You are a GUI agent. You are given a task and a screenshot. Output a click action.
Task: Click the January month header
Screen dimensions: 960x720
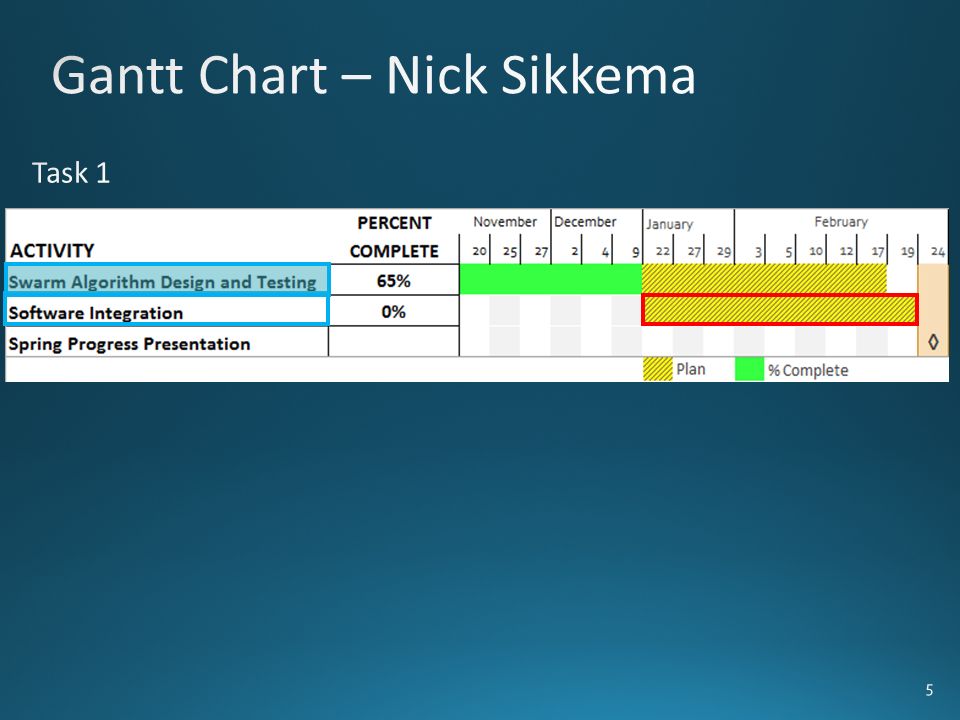(669, 224)
